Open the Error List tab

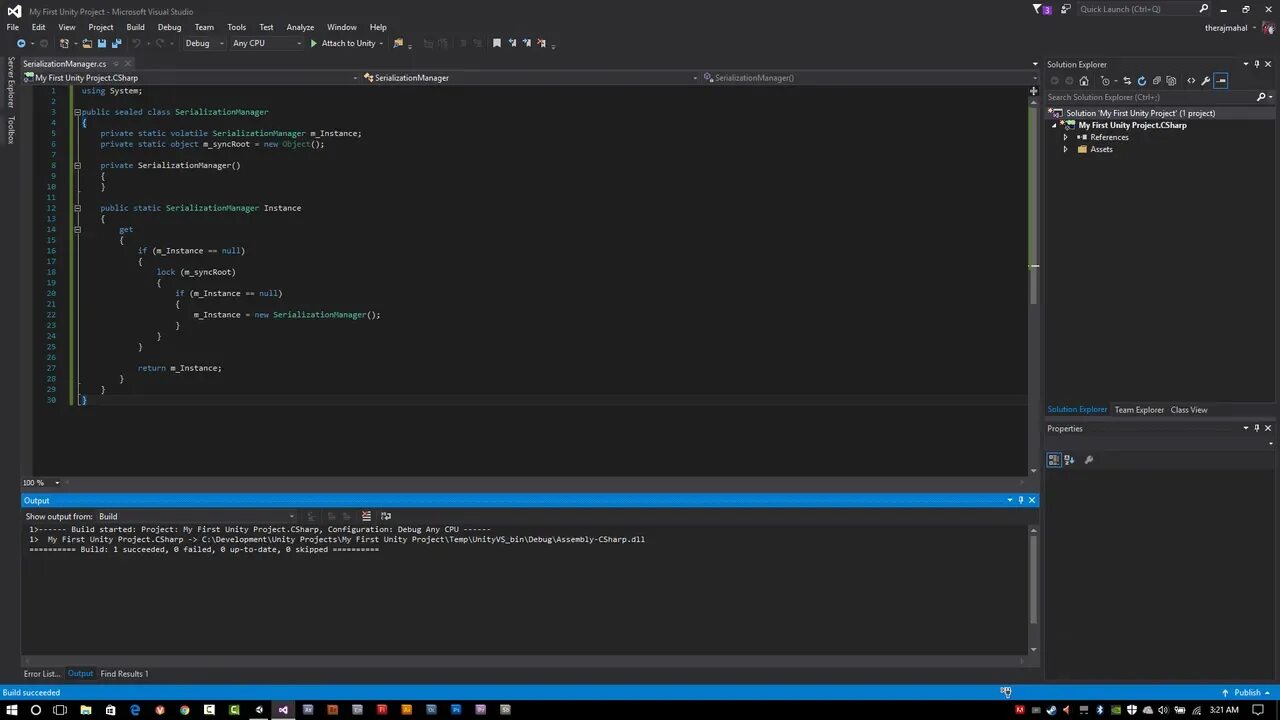coord(42,674)
